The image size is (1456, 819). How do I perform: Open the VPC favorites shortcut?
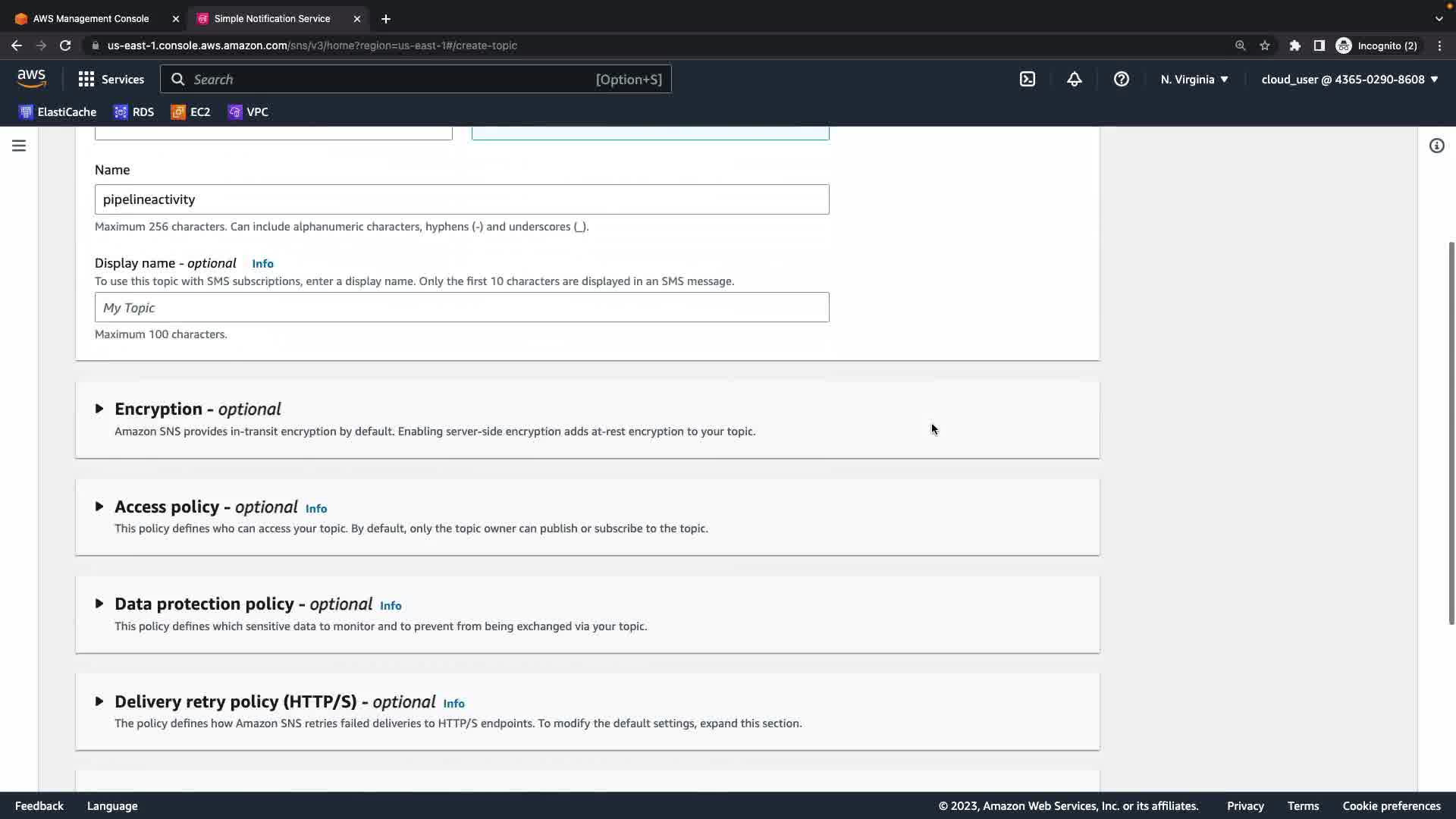tap(249, 112)
